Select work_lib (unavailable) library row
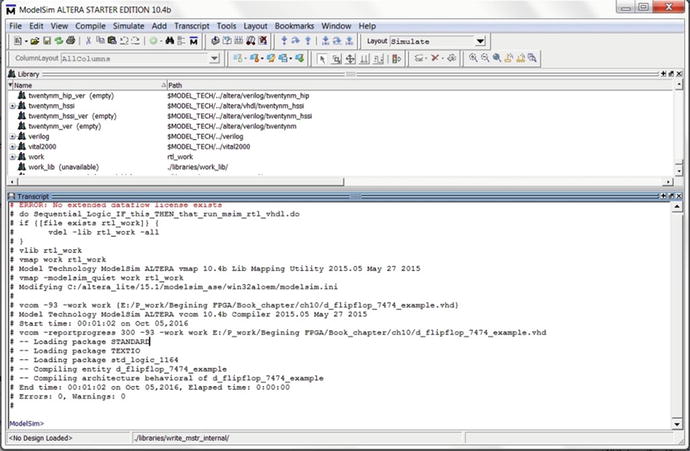The height and width of the screenshot is (451, 690). click(63, 167)
